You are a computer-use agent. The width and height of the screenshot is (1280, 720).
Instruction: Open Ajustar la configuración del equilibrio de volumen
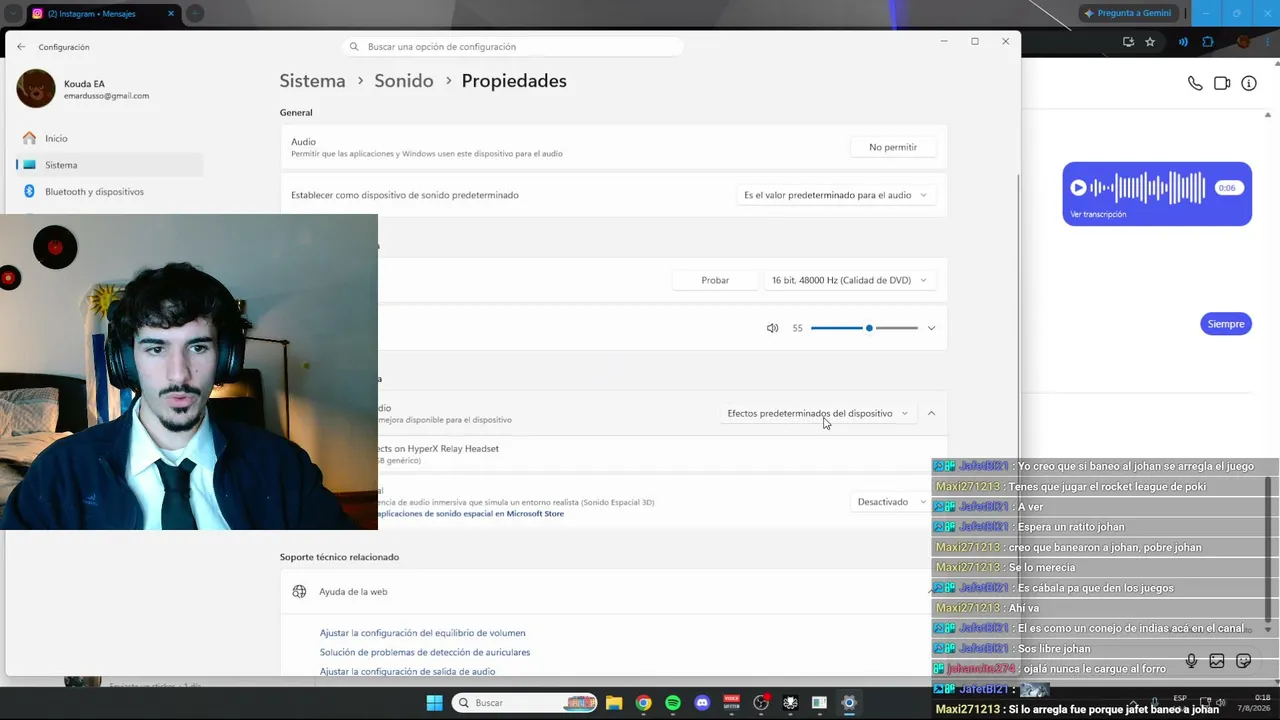(422, 633)
